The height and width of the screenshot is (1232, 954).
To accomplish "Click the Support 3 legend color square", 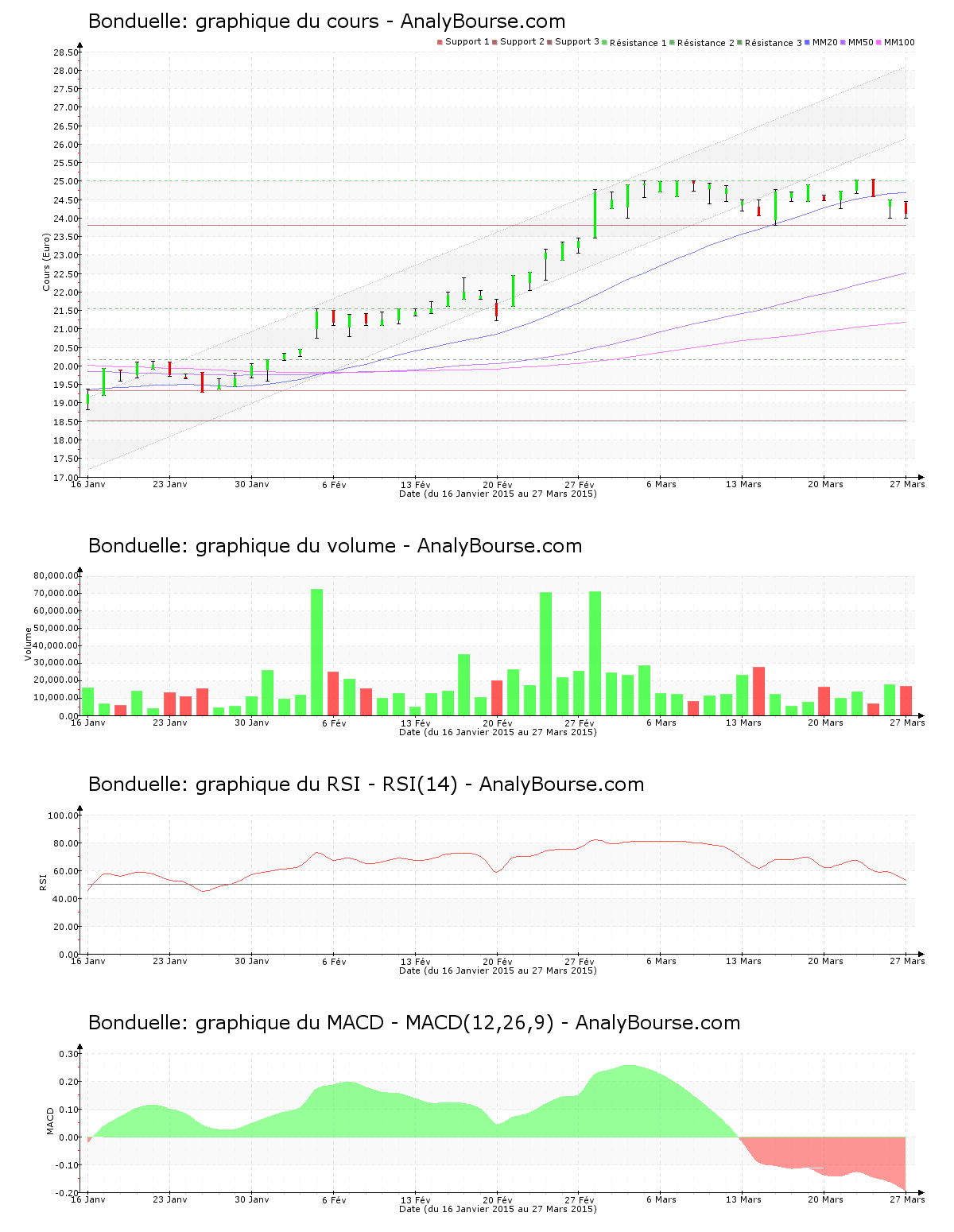I will [549, 42].
